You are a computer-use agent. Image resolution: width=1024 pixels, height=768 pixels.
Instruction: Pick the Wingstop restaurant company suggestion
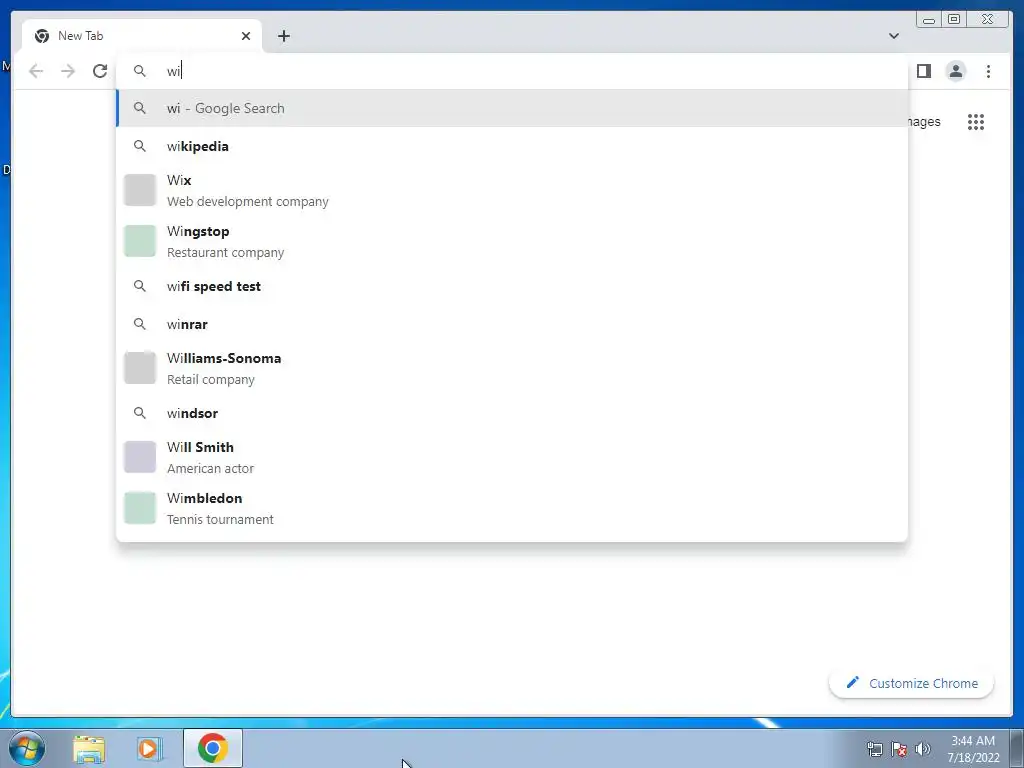pos(512,242)
